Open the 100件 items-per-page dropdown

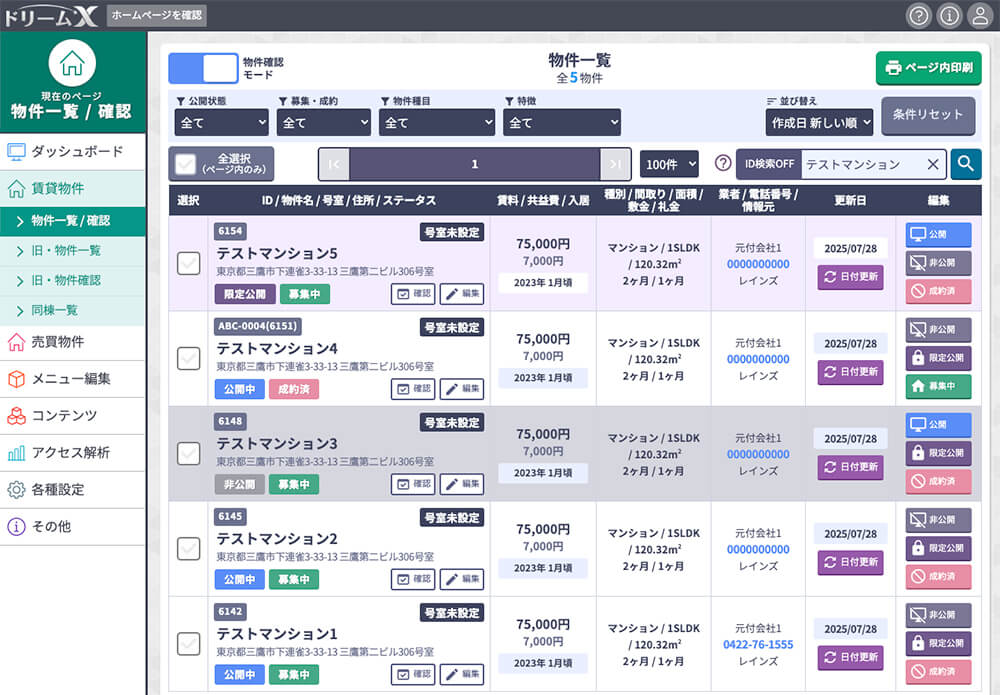pos(669,164)
